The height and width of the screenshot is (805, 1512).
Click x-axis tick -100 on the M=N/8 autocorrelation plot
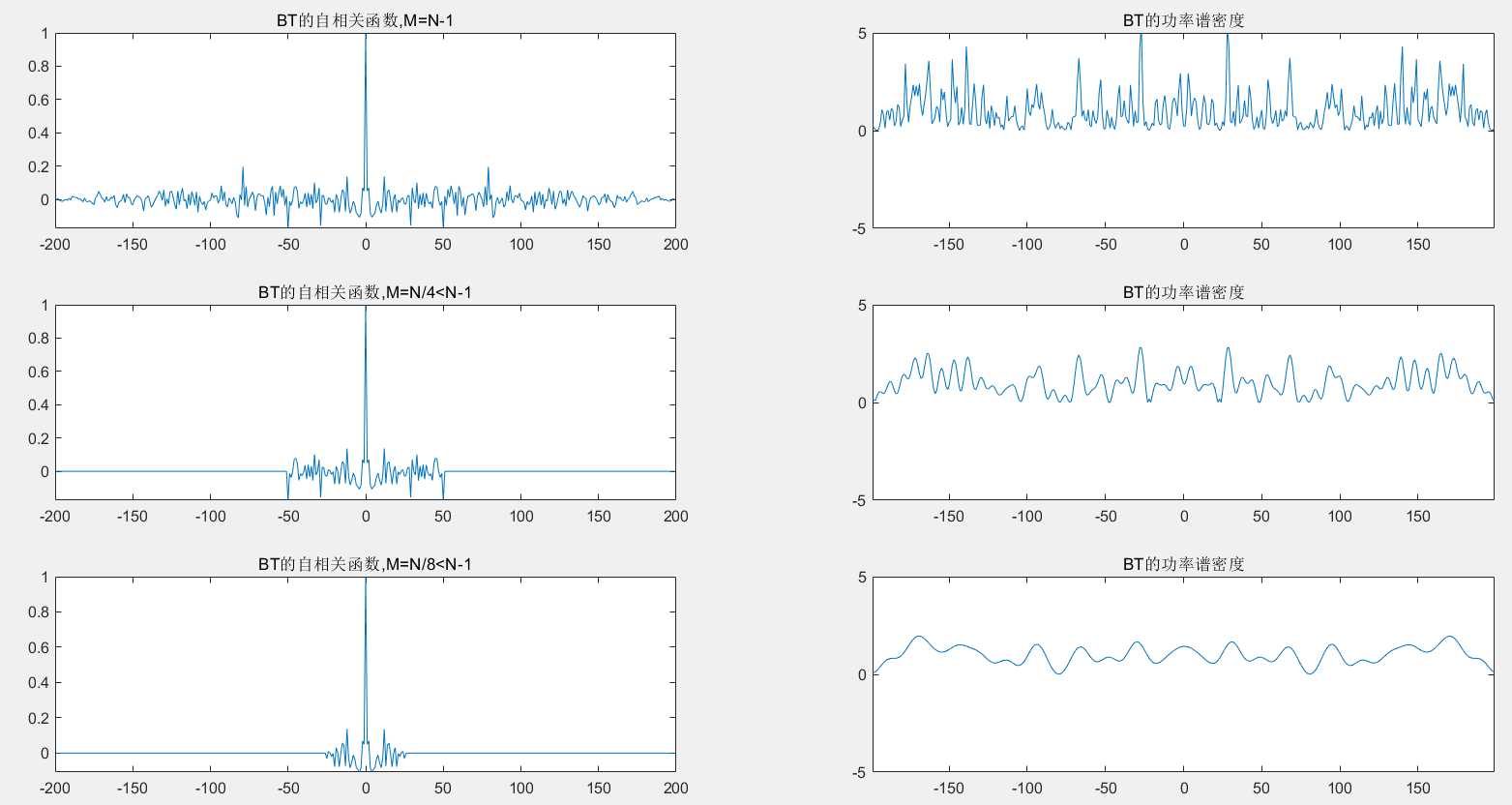(210, 788)
